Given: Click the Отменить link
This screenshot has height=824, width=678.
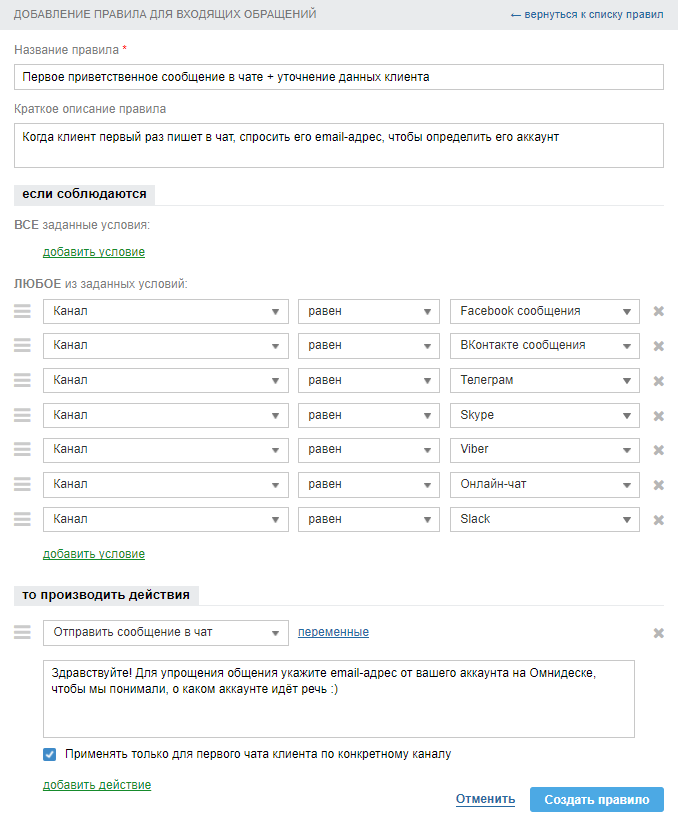Looking at the screenshot, I should coord(485,799).
